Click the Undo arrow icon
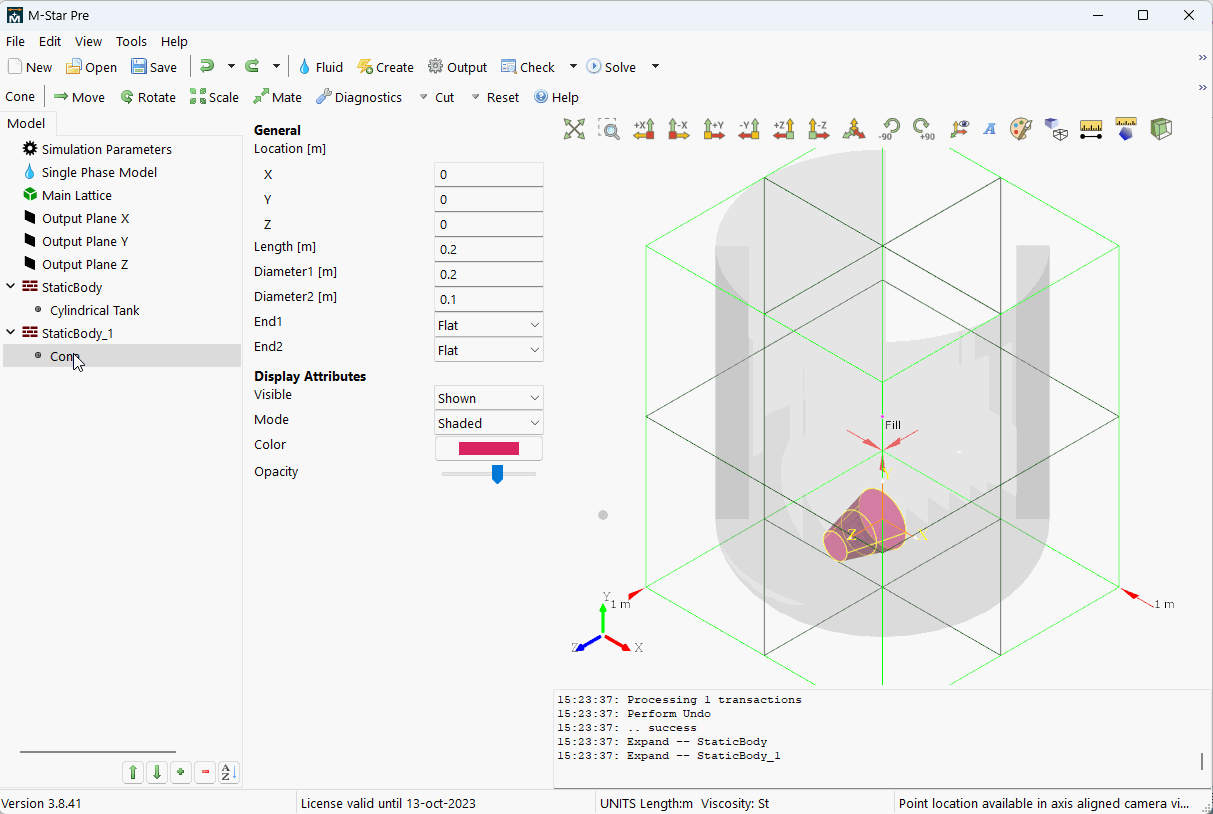 (x=207, y=66)
